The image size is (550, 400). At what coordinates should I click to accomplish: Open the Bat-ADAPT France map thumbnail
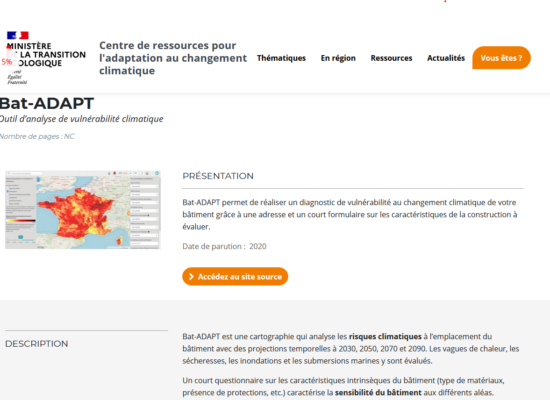pos(83,210)
